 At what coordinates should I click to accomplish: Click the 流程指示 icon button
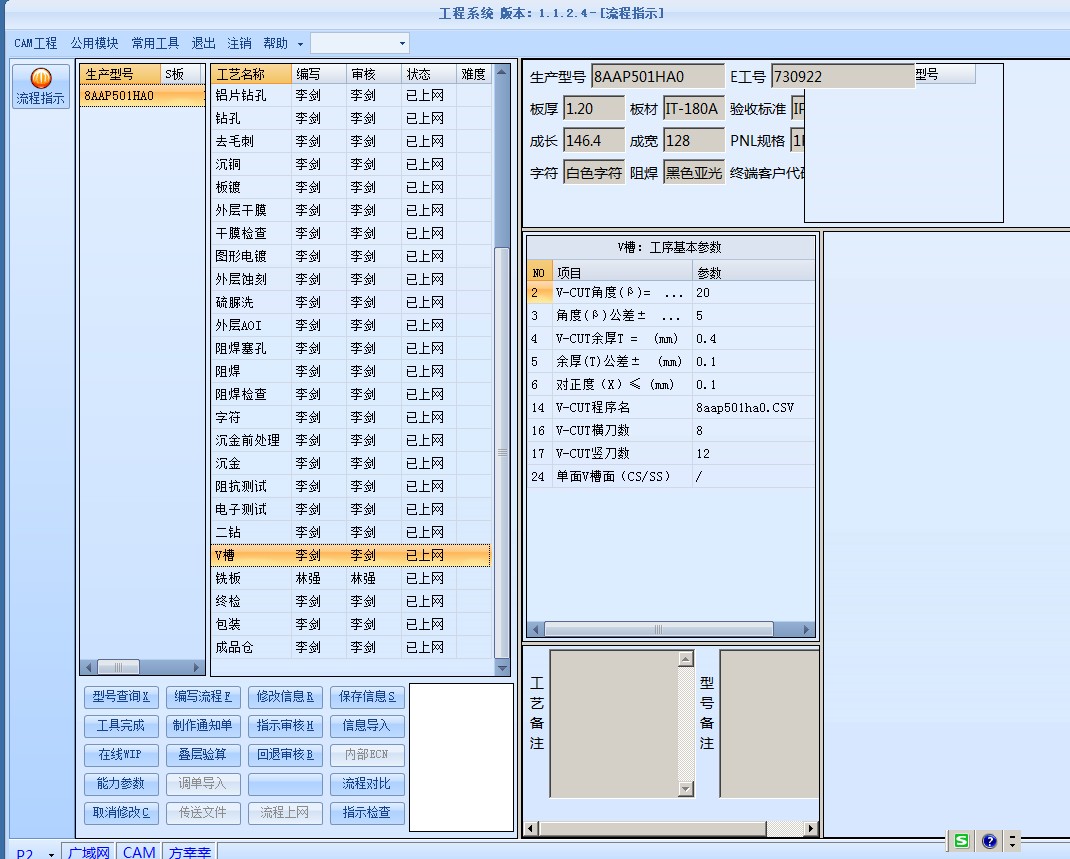point(41,86)
